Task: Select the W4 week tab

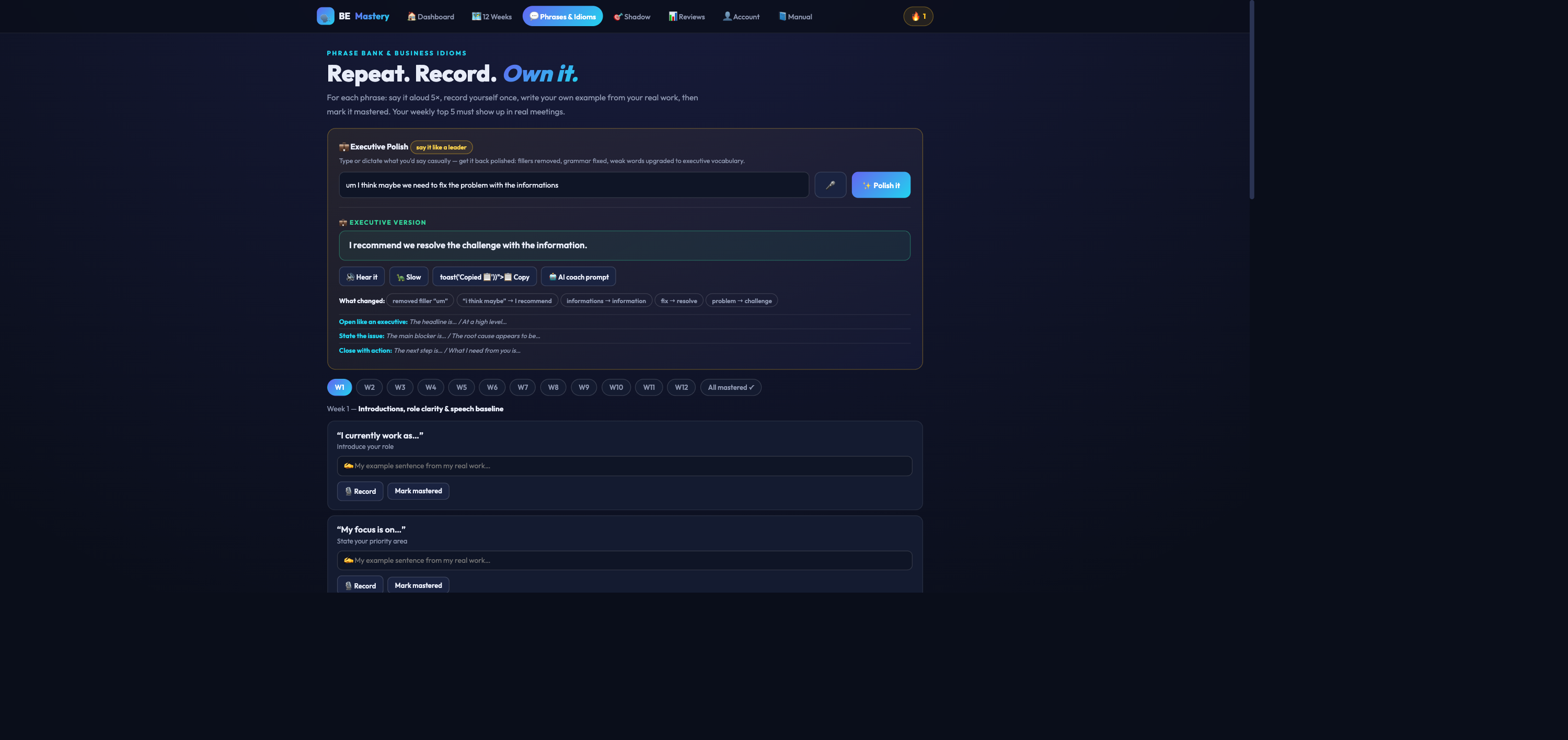Action: (431, 388)
